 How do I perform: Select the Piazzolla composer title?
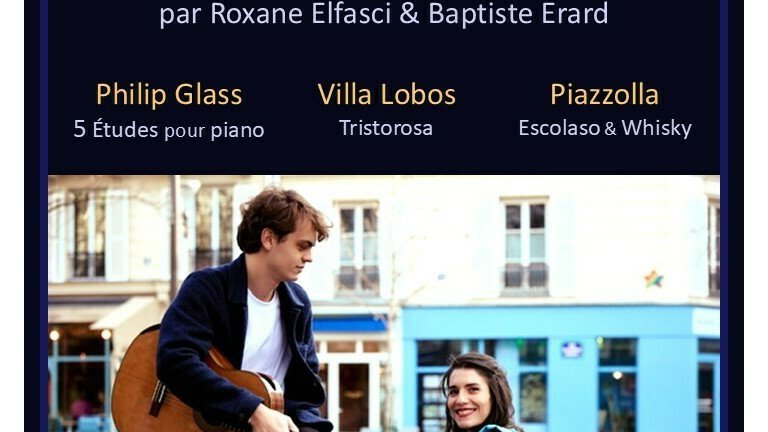click(604, 94)
